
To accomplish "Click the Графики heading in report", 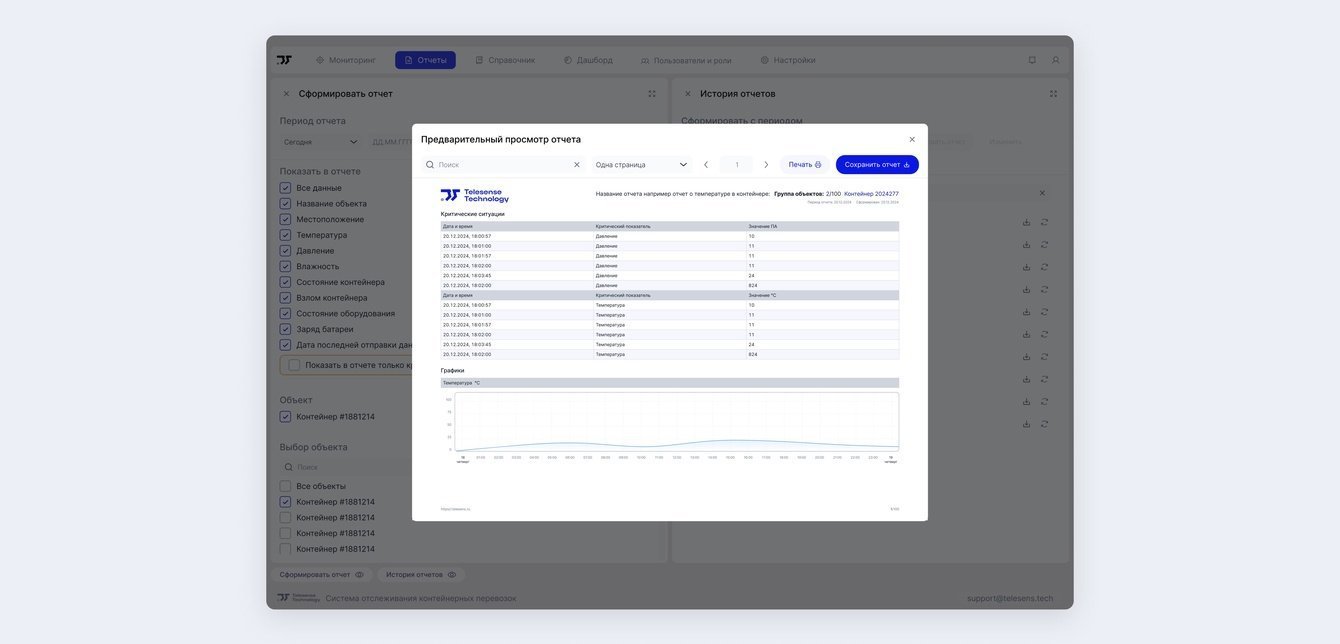I will (453, 371).
